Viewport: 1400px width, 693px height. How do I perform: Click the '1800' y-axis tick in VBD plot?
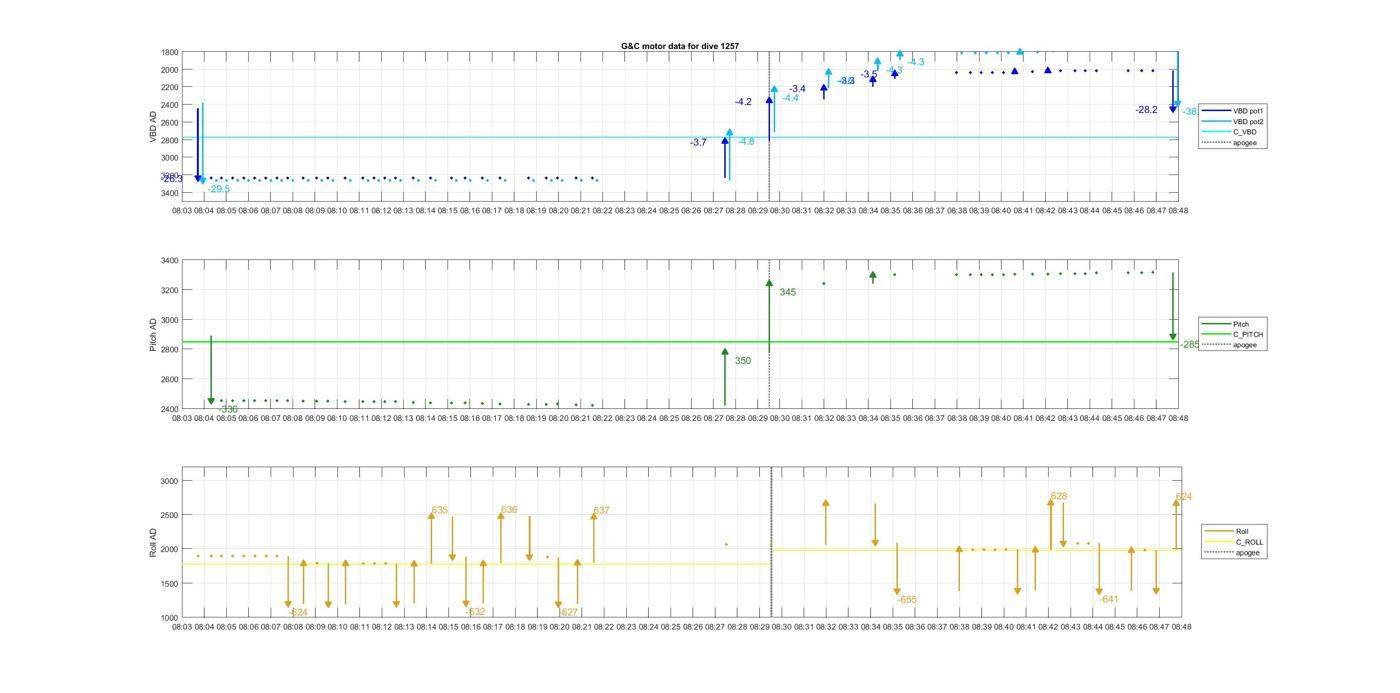point(169,52)
